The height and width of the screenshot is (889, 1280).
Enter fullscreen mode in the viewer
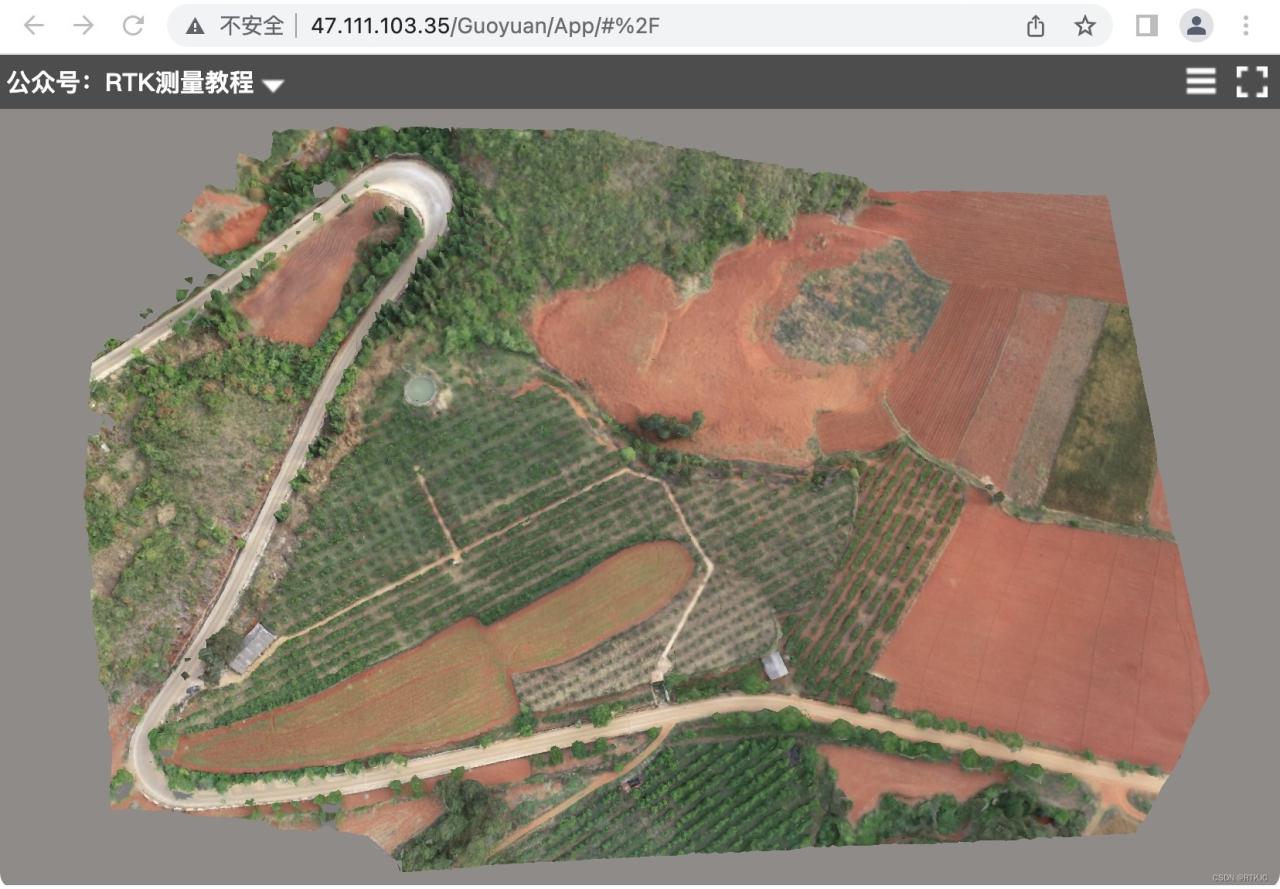(x=1252, y=82)
